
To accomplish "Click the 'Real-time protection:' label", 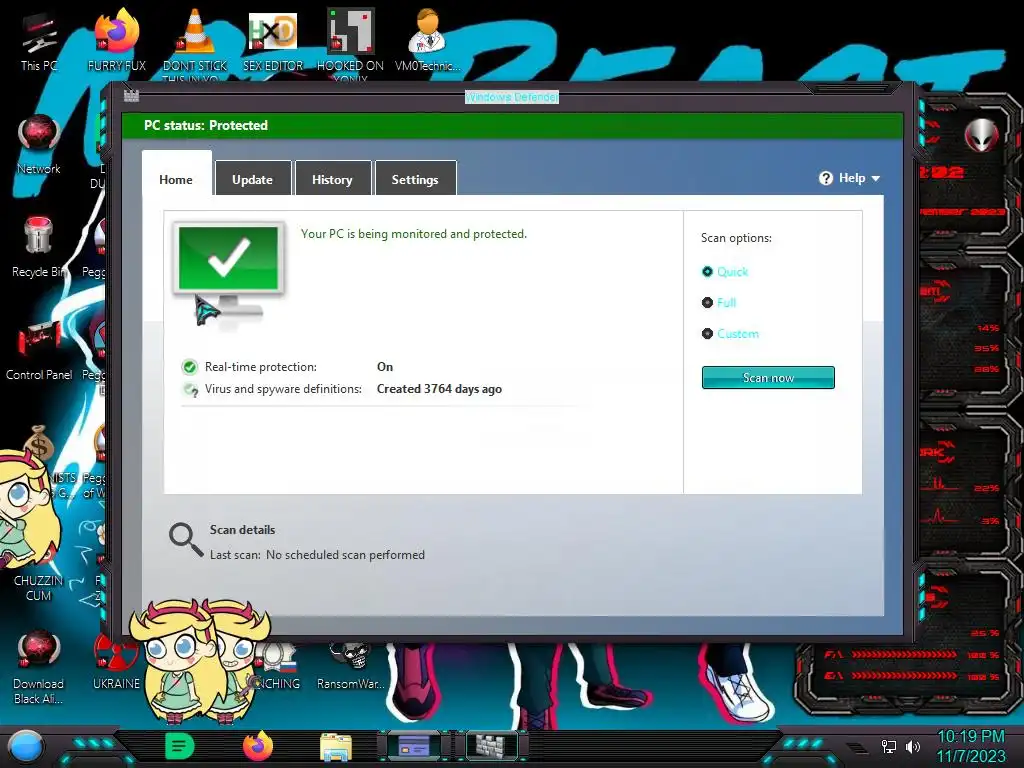I will pos(261,366).
